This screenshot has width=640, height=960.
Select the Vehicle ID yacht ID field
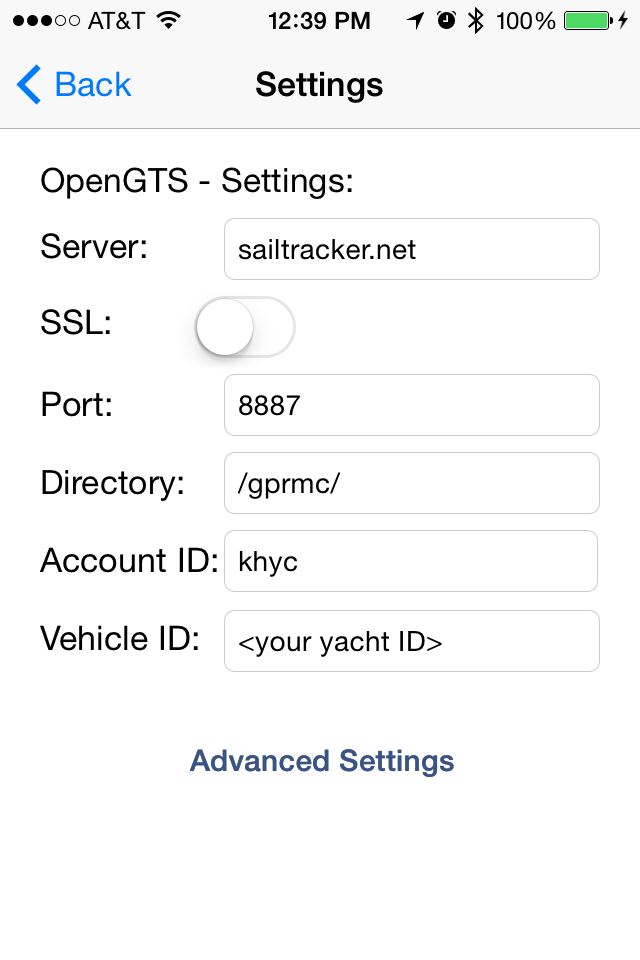click(x=412, y=641)
